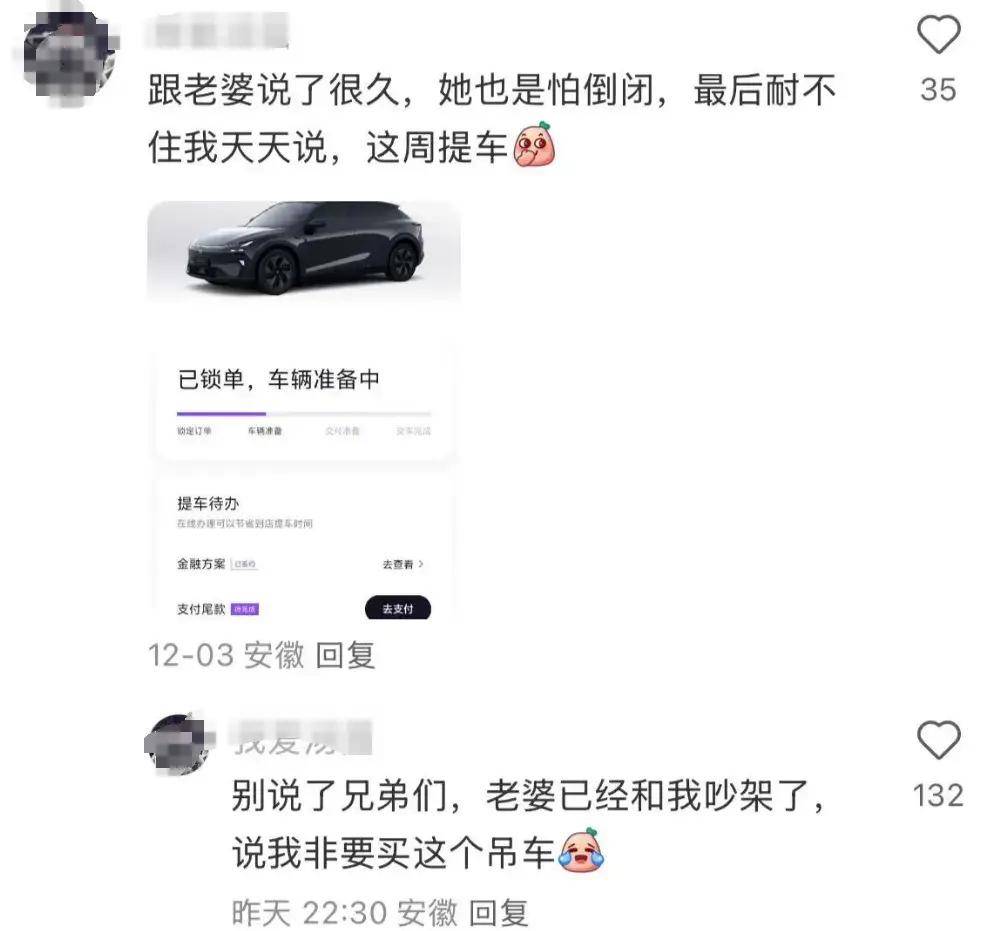Open the black car image thumbnail
Image resolution: width=1001 pixels, height=931 pixels.
(304, 251)
